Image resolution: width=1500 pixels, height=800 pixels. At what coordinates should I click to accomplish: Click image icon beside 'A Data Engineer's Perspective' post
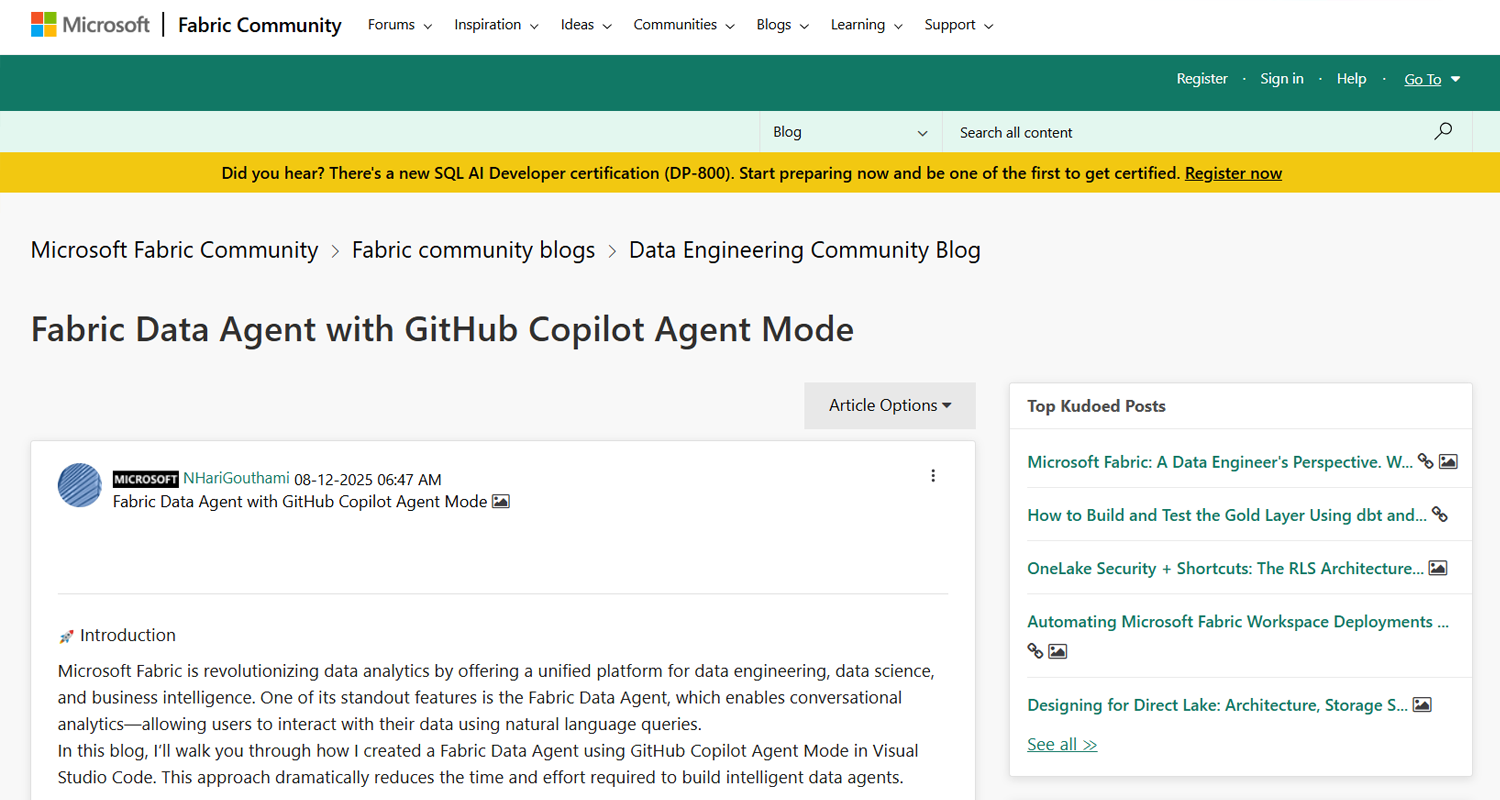point(1448,462)
